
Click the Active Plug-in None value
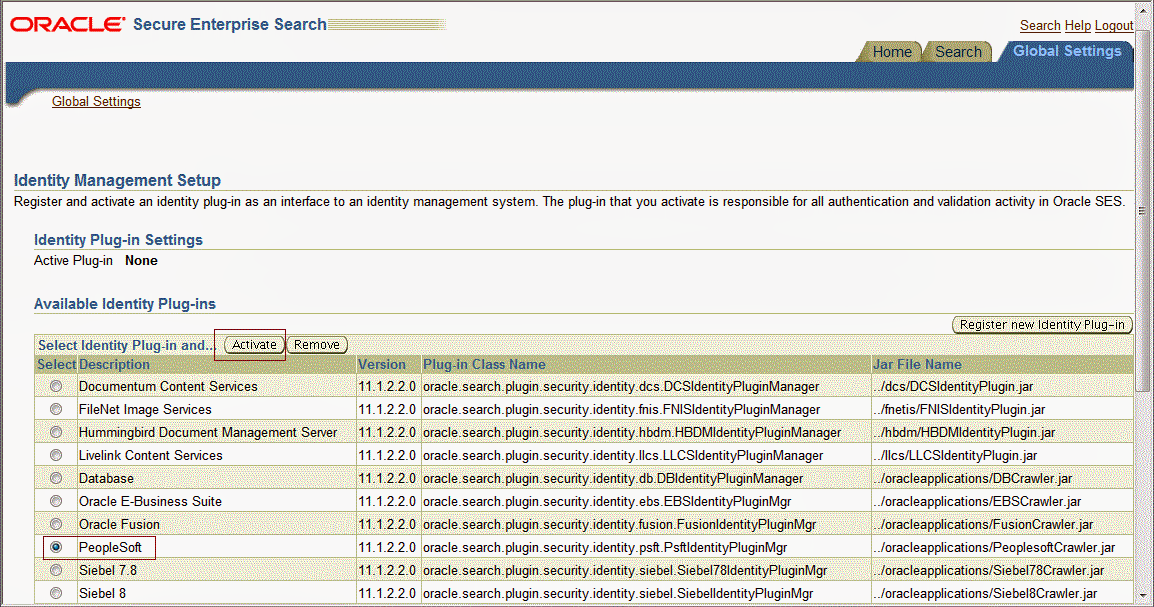pos(141,260)
